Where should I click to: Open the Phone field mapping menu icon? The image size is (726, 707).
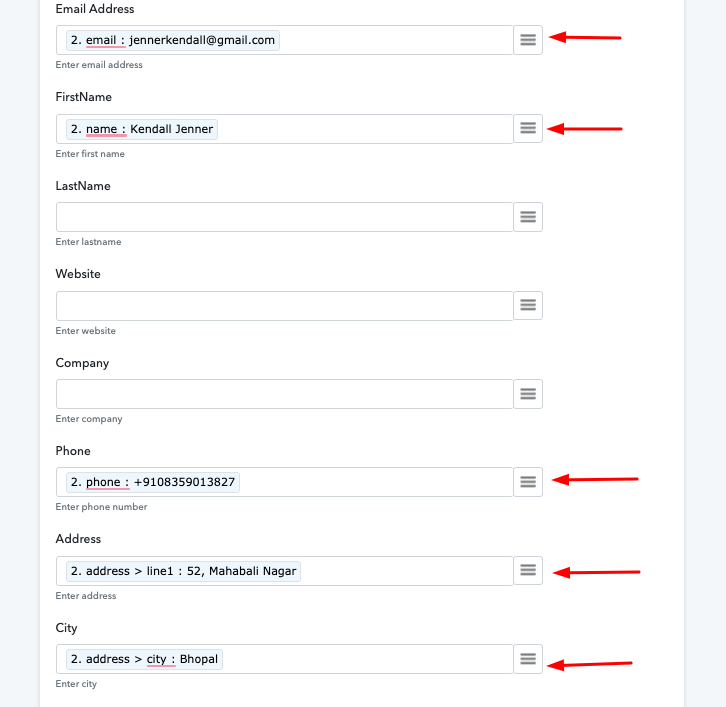click(528, 482)
